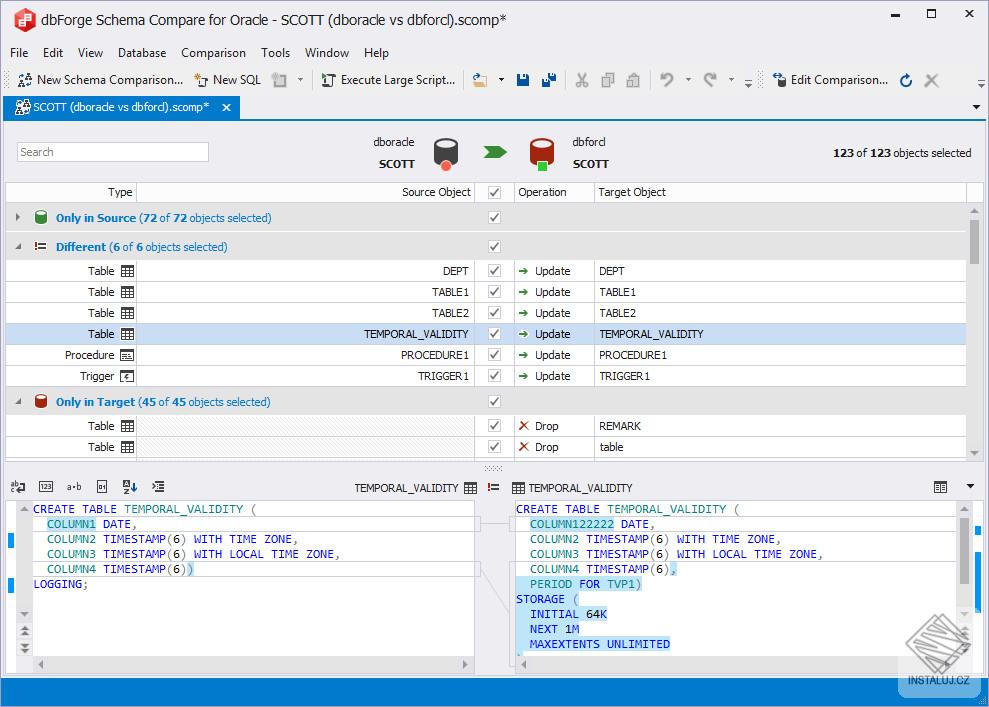This screenshot has height=707, width=989.
Task: Toggle the header select-all checkbox
Action: [x=494, y=192]
